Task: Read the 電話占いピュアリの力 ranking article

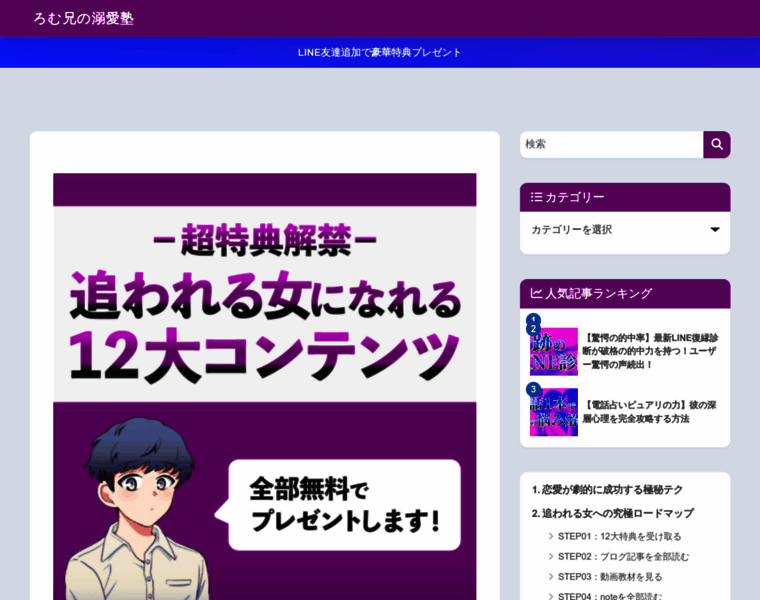Action: click(649, 412)
